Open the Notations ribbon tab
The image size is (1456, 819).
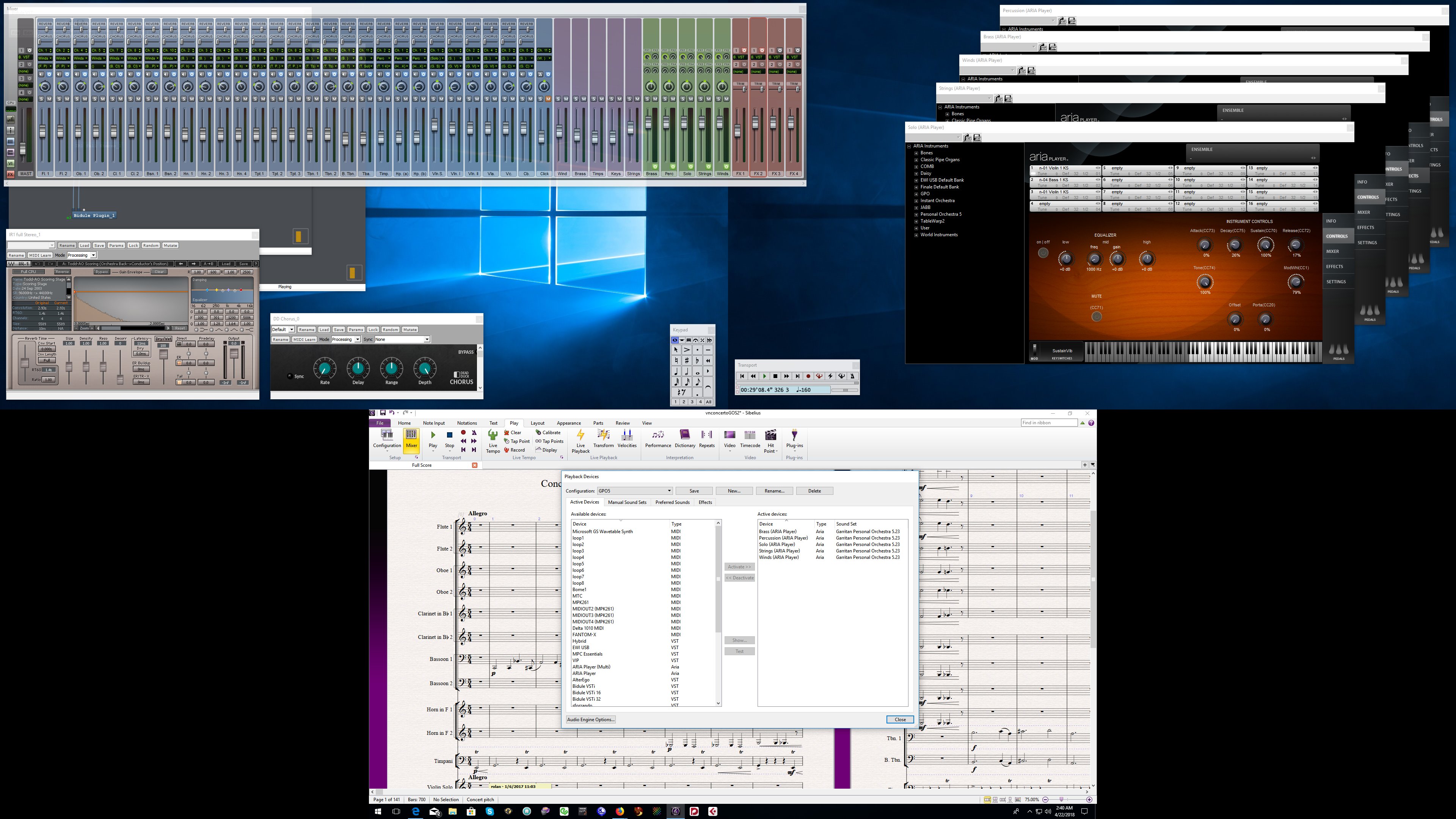pos(466,423)
